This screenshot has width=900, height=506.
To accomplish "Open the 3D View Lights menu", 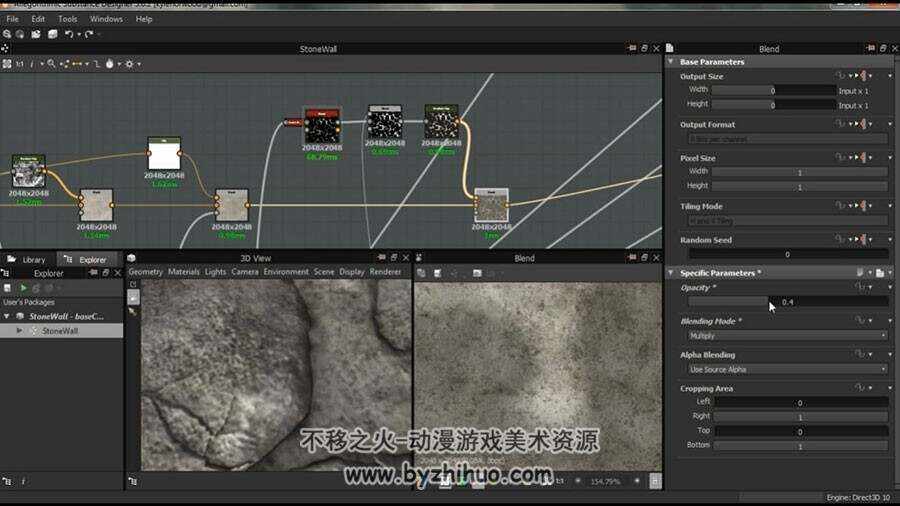I will (x=215, y=272).
